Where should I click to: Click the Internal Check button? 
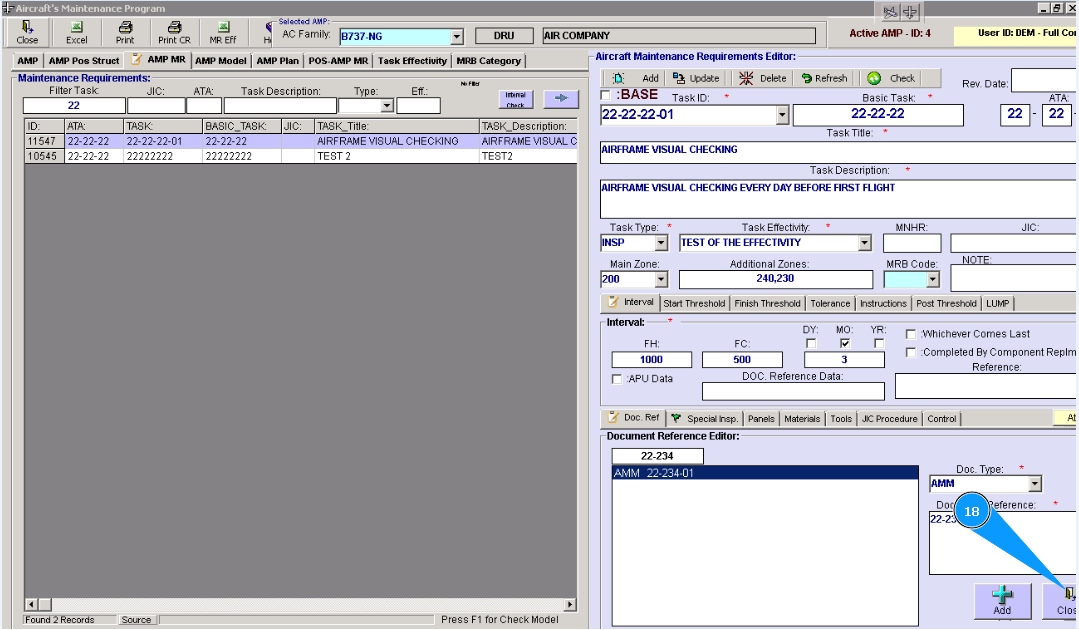pyautogui.click(x=515, y=99)
